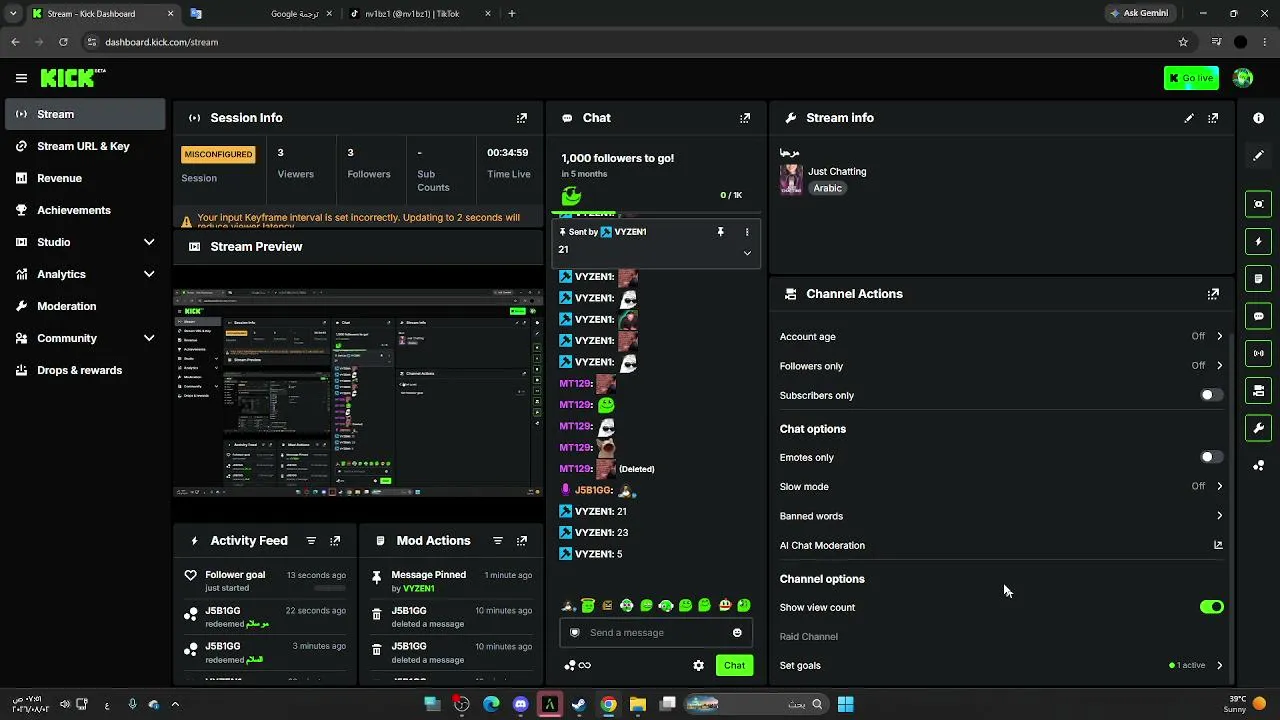Enable Subscribers only chat

coord(1211,395)
